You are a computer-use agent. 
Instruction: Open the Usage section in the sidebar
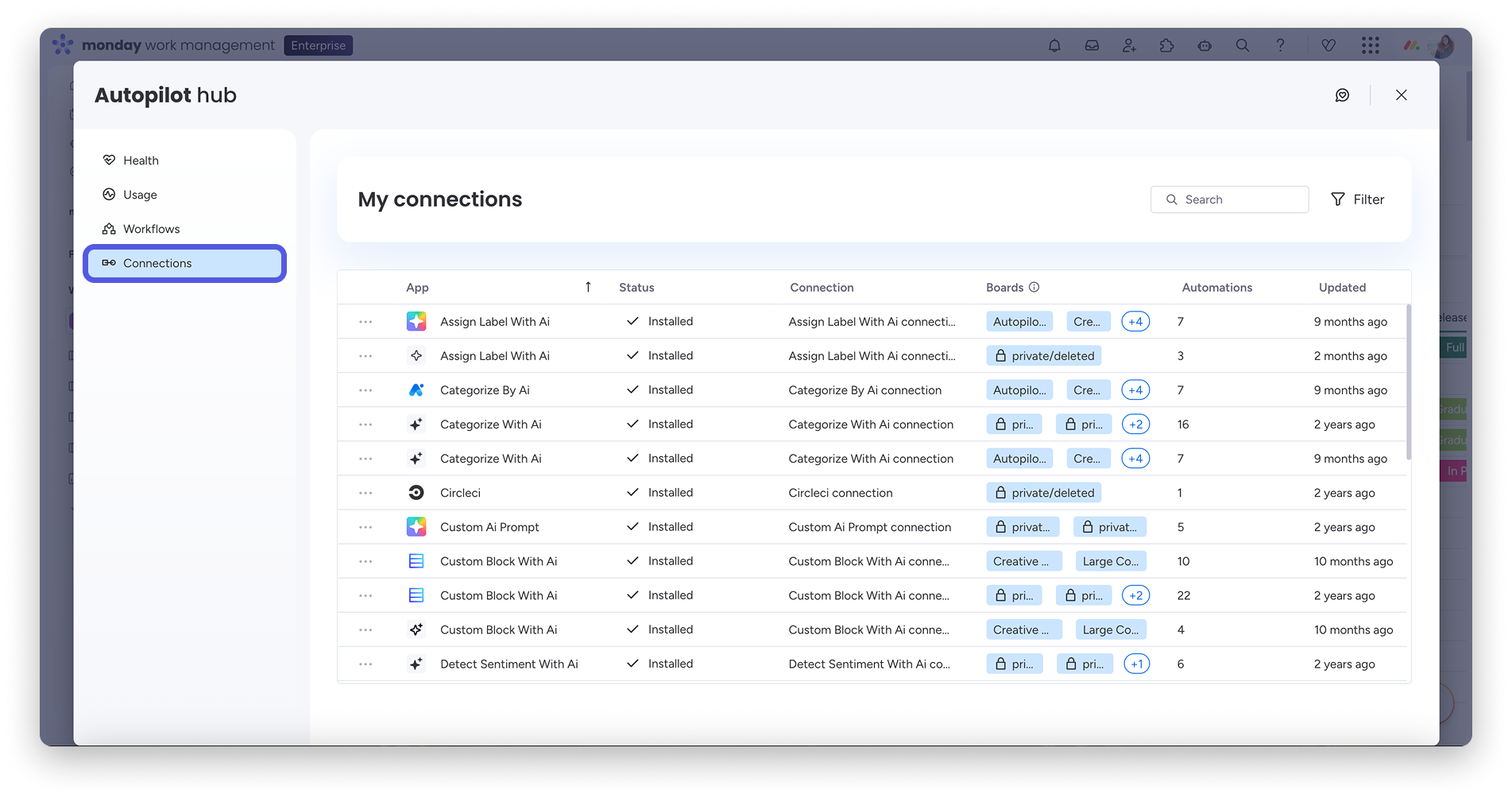coord(184,195)
